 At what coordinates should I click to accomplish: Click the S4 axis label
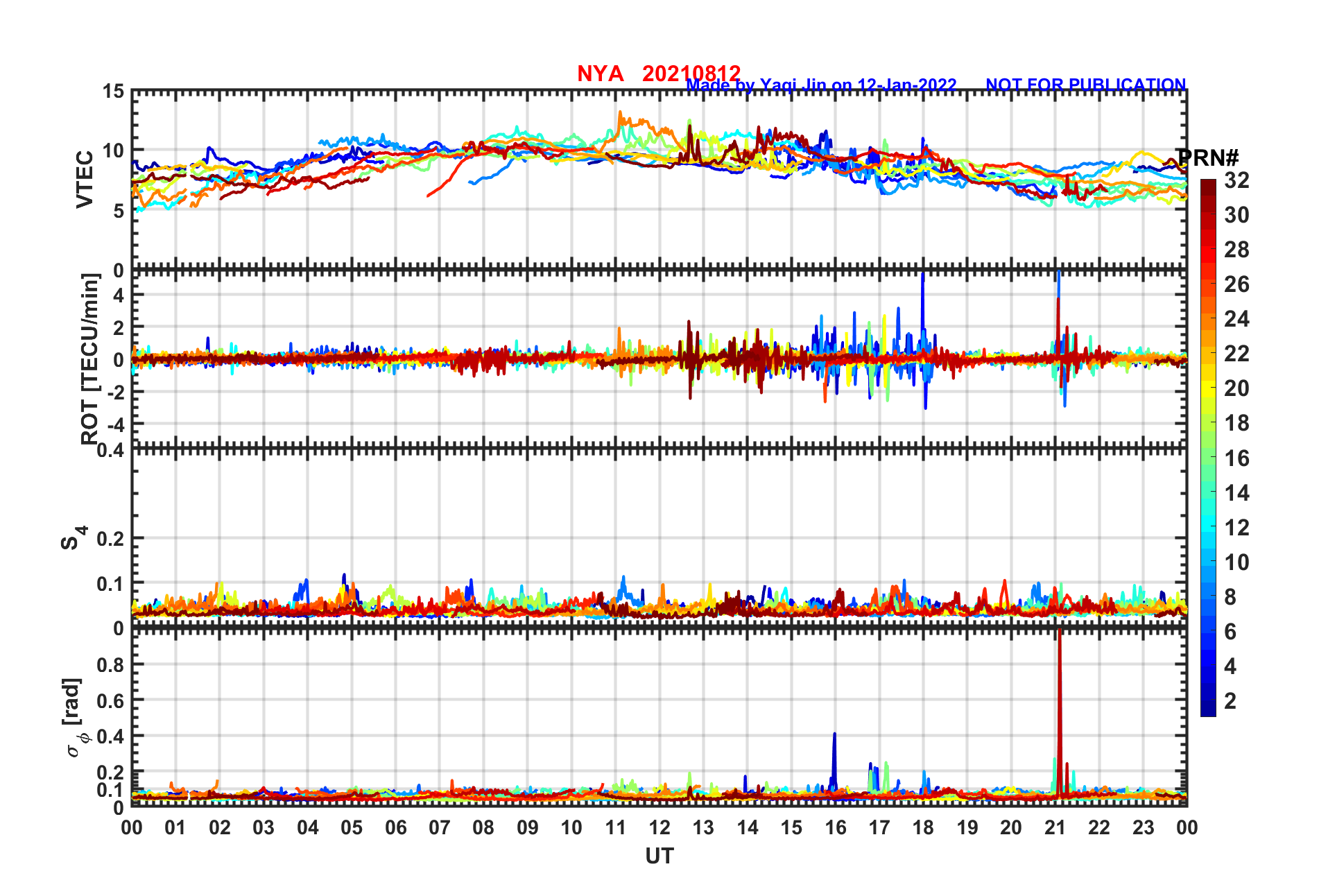coord(74,537)
